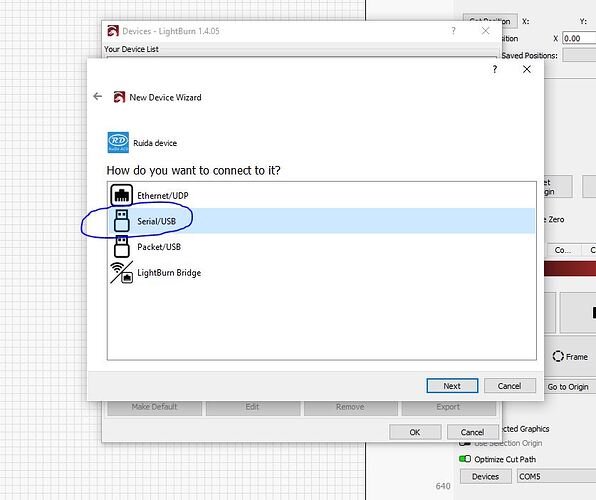Toggle Optimize Cut Path switch
Screen dimensions: 596x500
[x=465, y=459]
